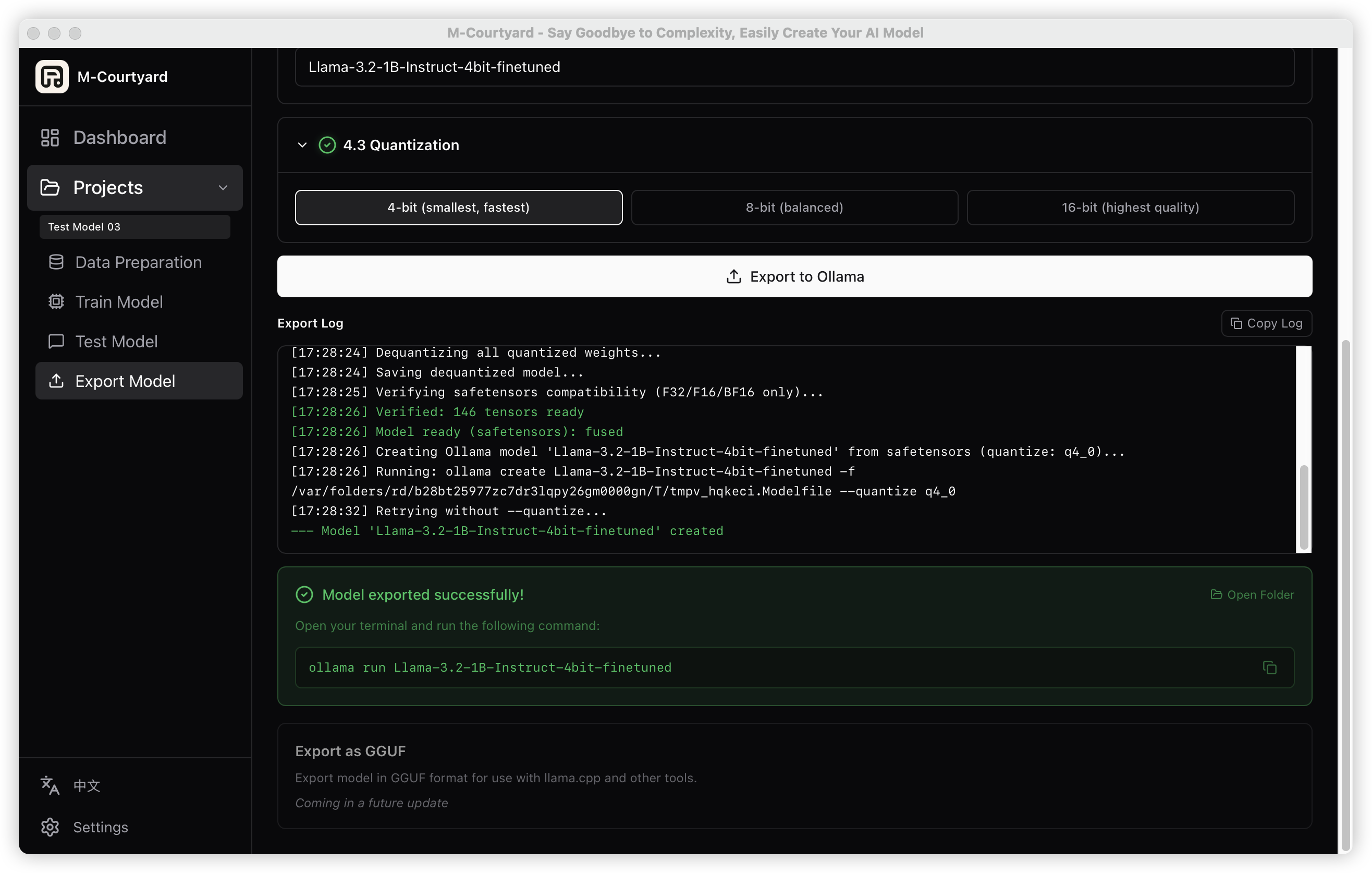Click the 'Export Log' heading
The image size is (1372, 873).
pyautogui.click(x=311, y=323)
